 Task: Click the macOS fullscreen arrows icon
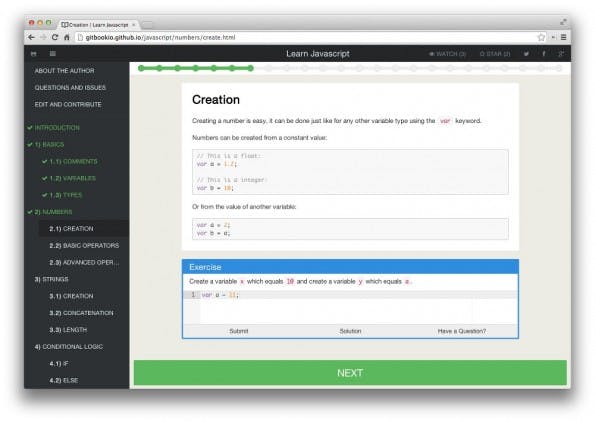[563, 23]
